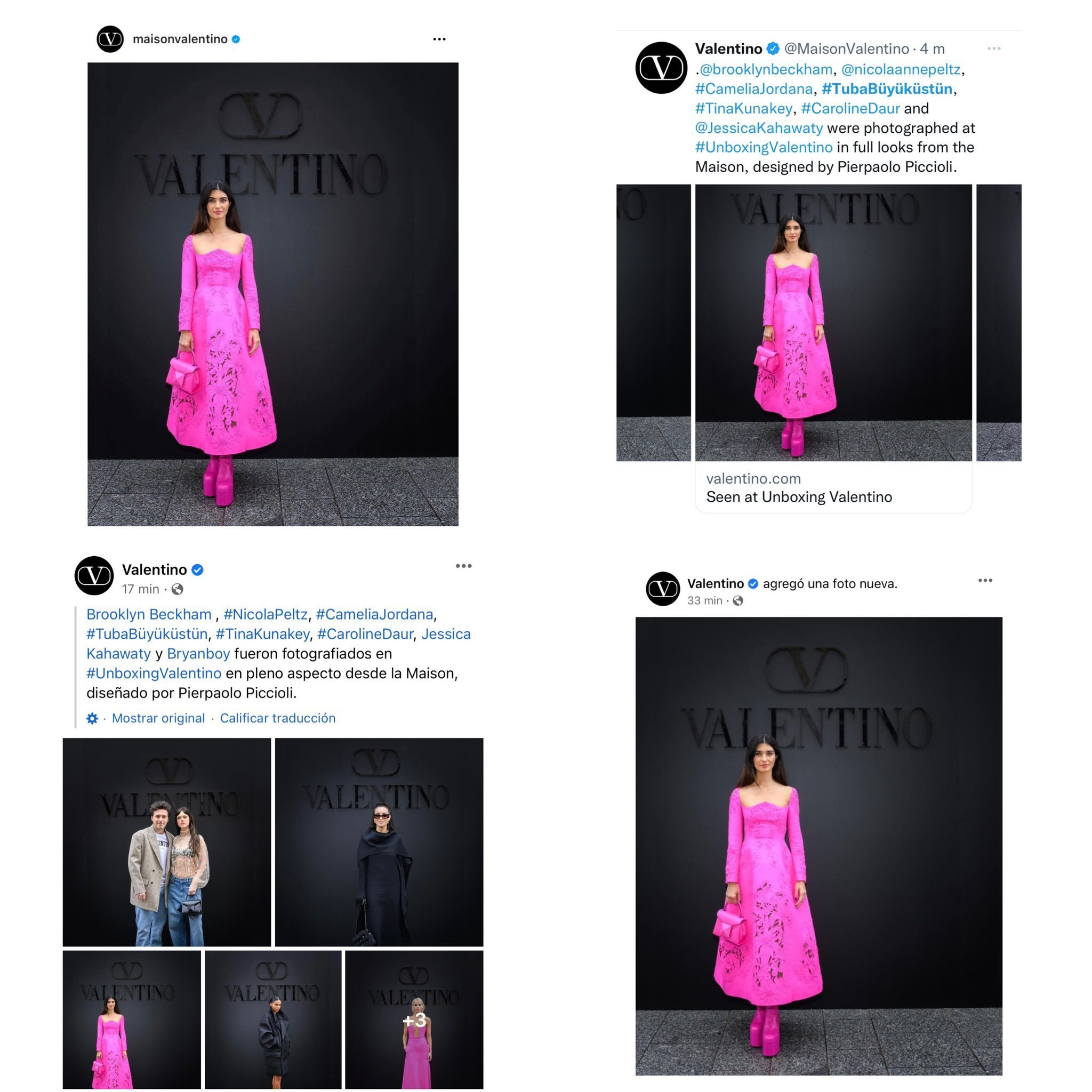
Task: Open the +3 more photos thumbnail
Action: click(x=414, y=1019)
